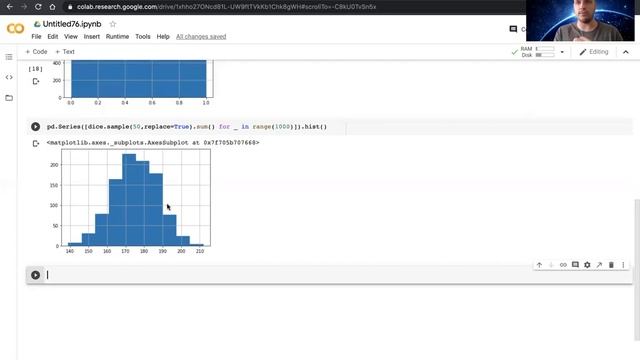Click the address bar URL
Viewport: 640px width, 360px height.
pos(227,7)
